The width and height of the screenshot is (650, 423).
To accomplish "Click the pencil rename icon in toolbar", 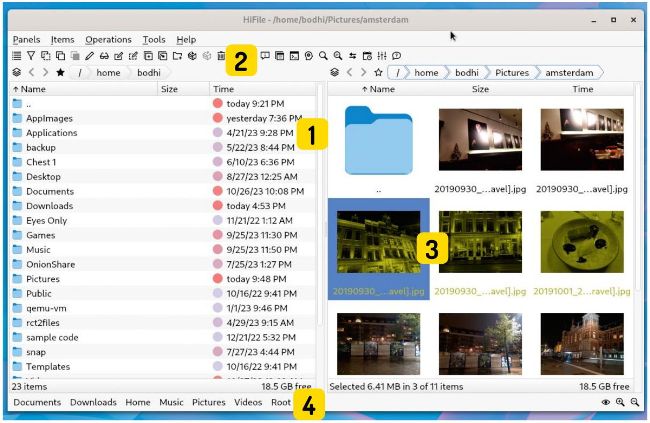I will click(x=90, y=56).
